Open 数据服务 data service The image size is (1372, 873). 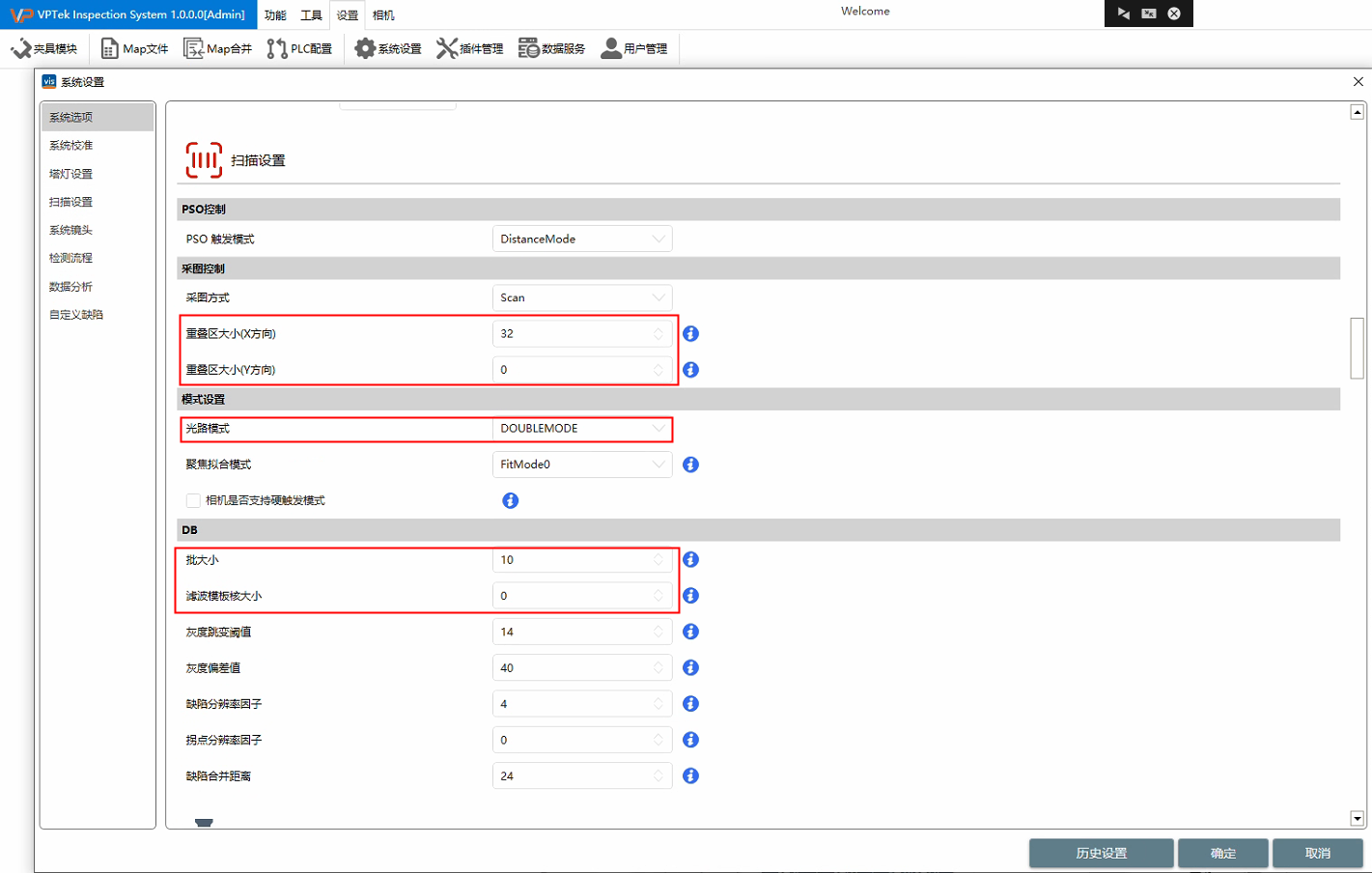[x=552, y=49]
